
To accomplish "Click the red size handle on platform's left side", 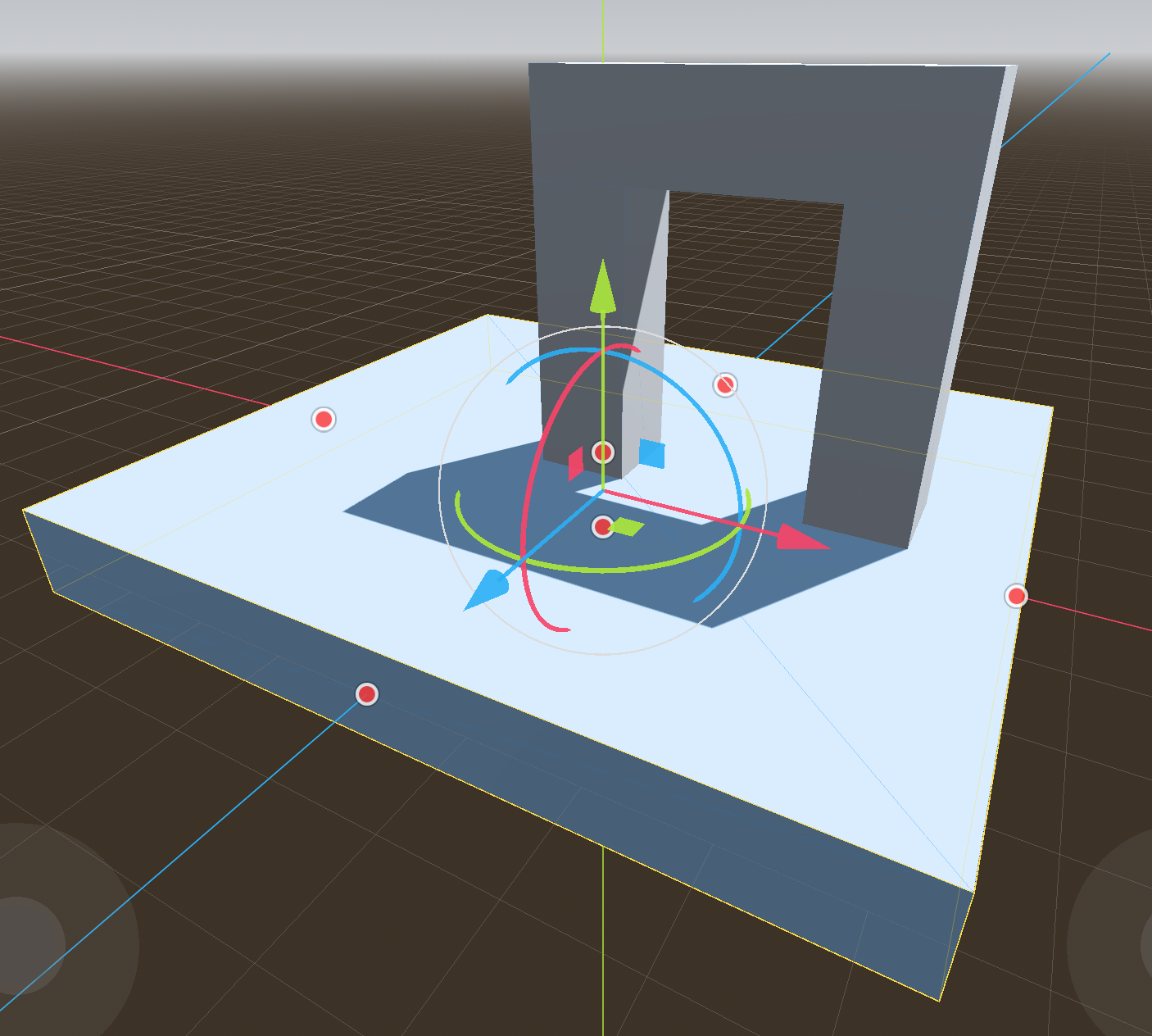I will click(x=324, y=419).
